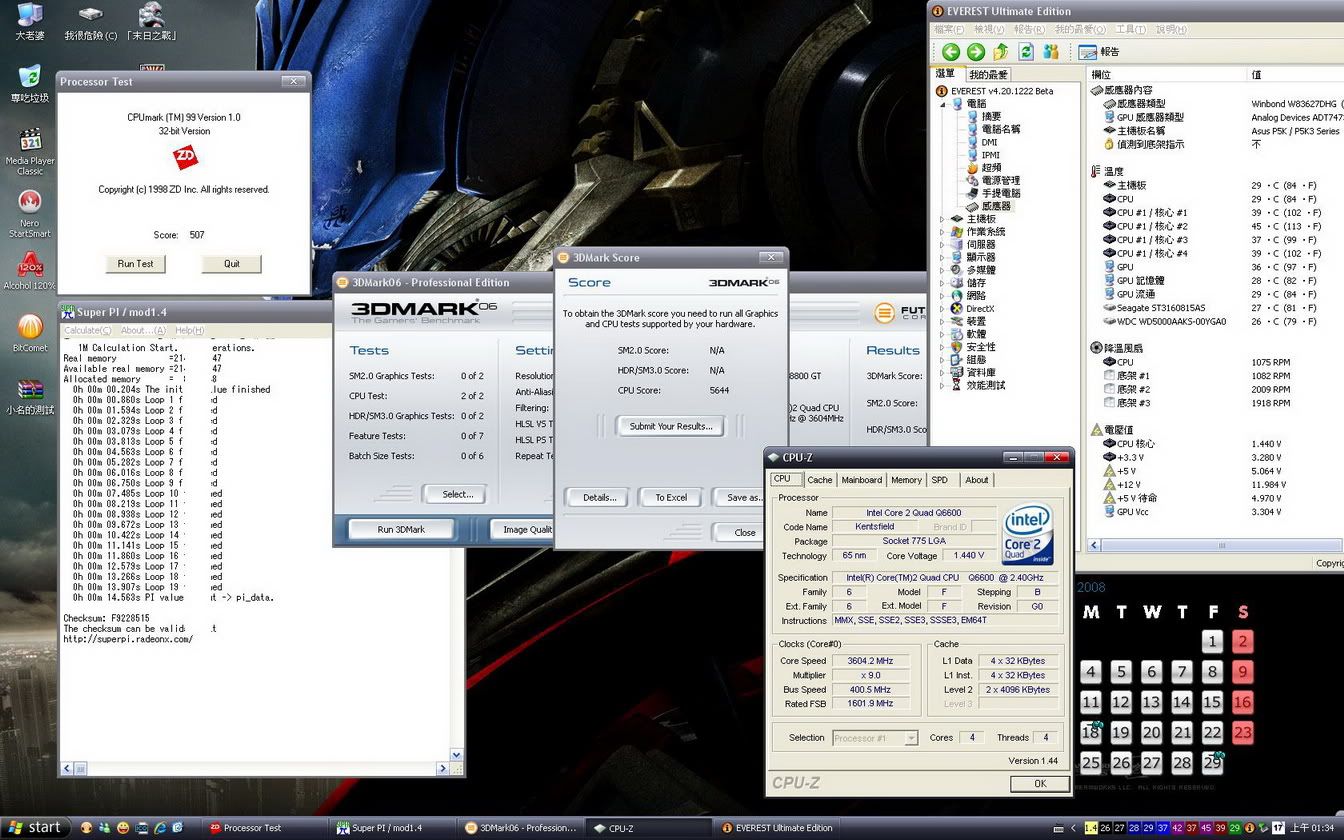Image resolution: width=1344 pixels, height=840 pixels.
Task: Click Details button in 3DMark Score
Action: (600, 497)
